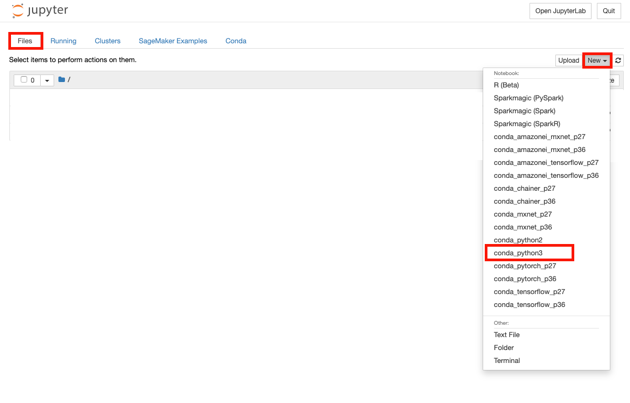Screen dimensions: 630x403
Task: Open the SageMaker Examples tab
Action: (173, 41)
